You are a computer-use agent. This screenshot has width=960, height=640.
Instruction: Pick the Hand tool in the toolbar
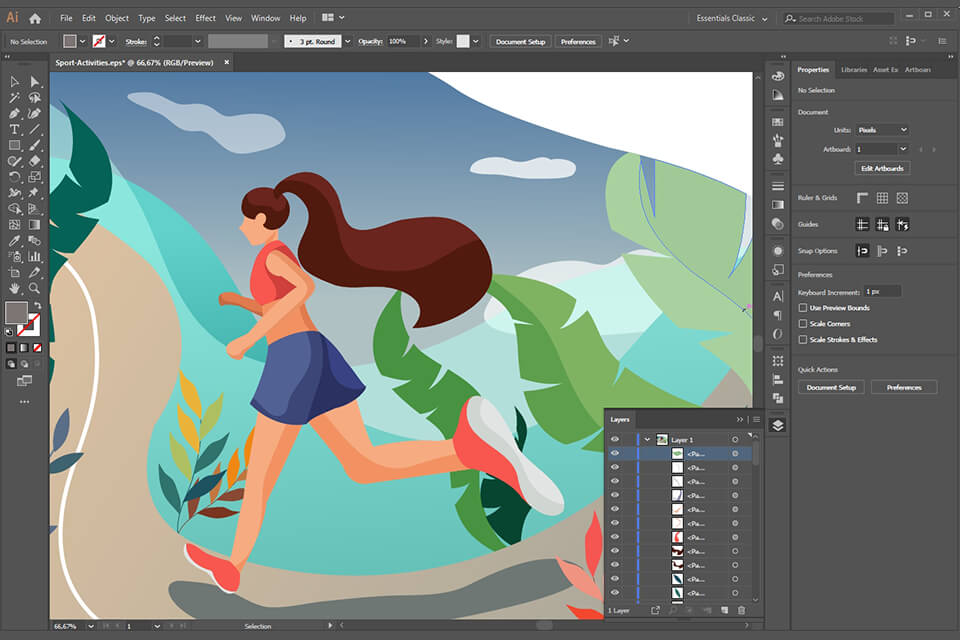tap(14, 289)
